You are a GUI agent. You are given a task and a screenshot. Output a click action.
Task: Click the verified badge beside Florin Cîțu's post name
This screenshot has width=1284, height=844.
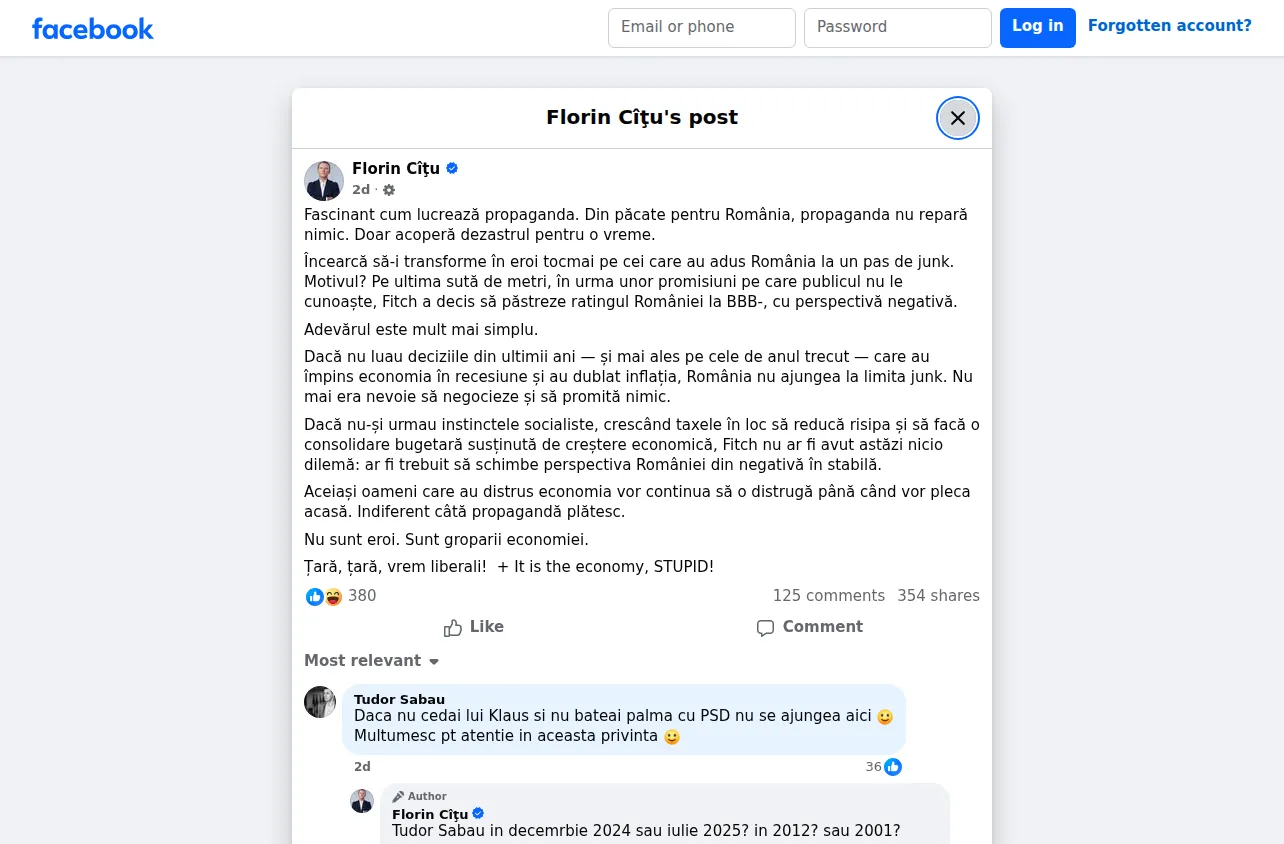[x=452, y=168]
